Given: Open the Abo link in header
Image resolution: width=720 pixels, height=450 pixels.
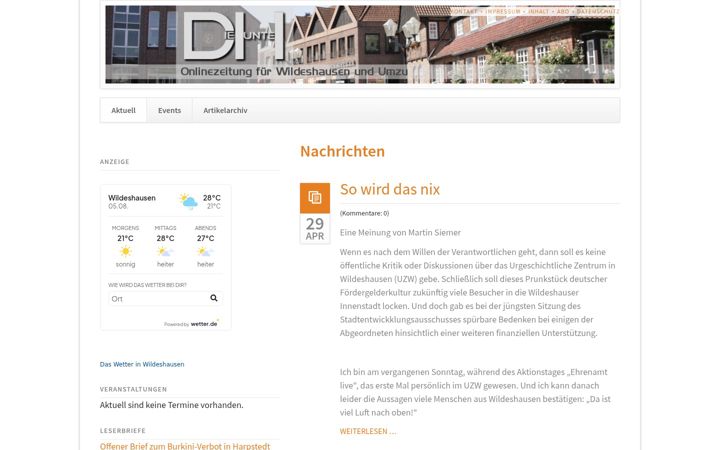Looking at the screenshot, I should 563,11.
